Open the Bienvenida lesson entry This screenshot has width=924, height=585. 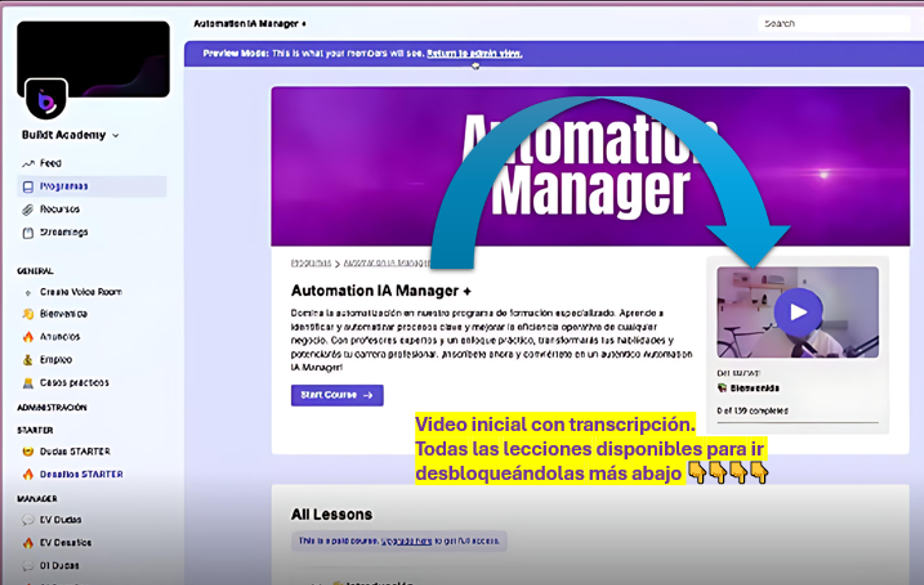point(757,387)
